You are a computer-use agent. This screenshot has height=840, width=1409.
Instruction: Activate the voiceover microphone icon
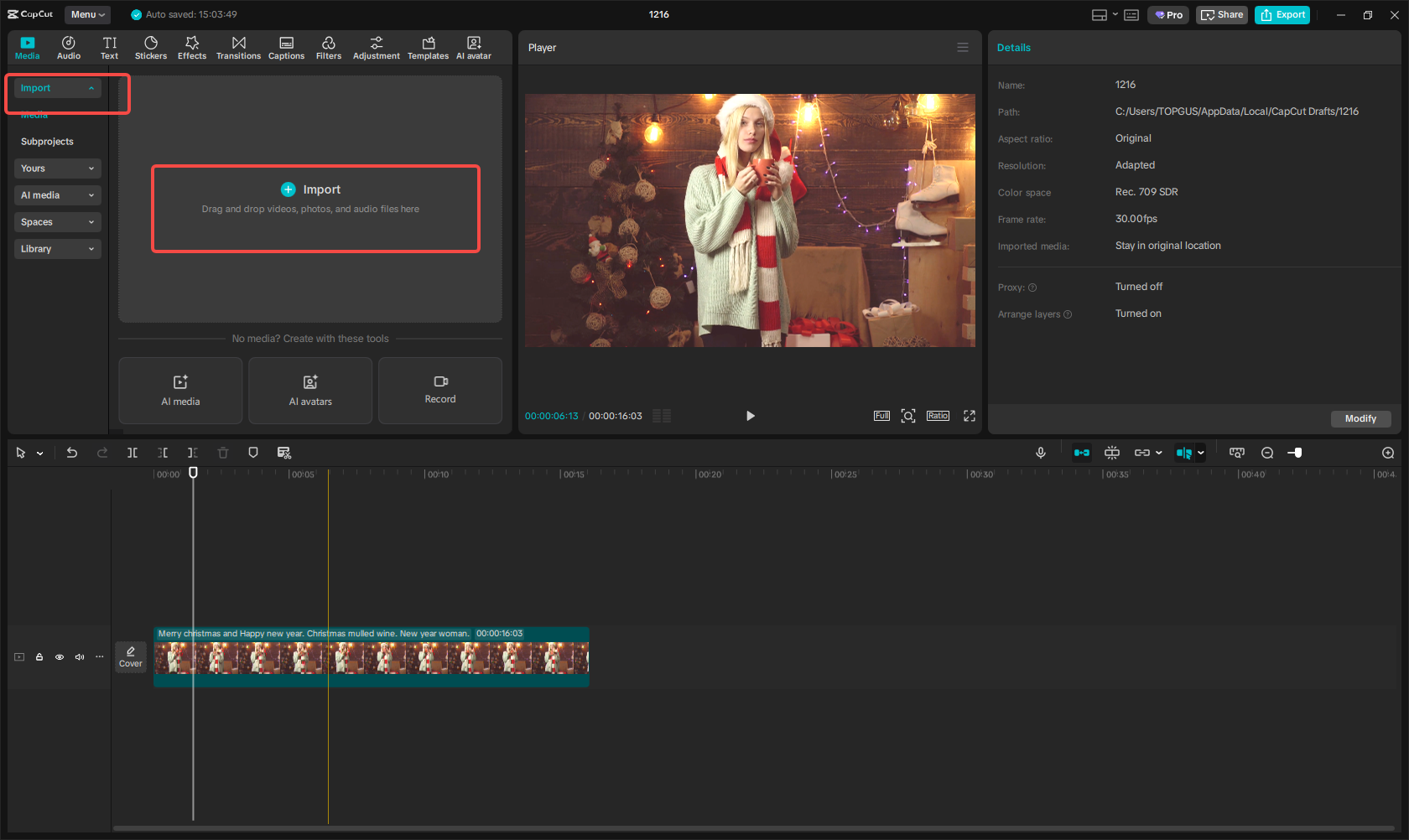click(x=1040, y=453)
